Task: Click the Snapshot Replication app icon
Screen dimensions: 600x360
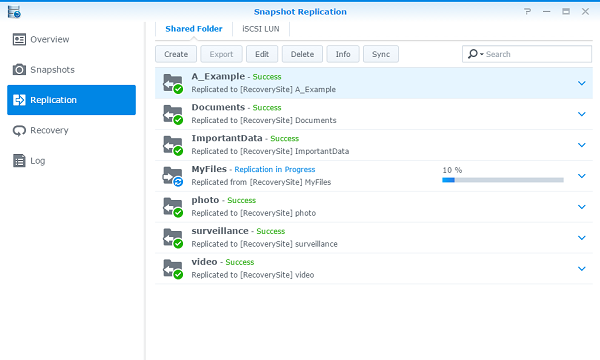Action: pos(14,12)
